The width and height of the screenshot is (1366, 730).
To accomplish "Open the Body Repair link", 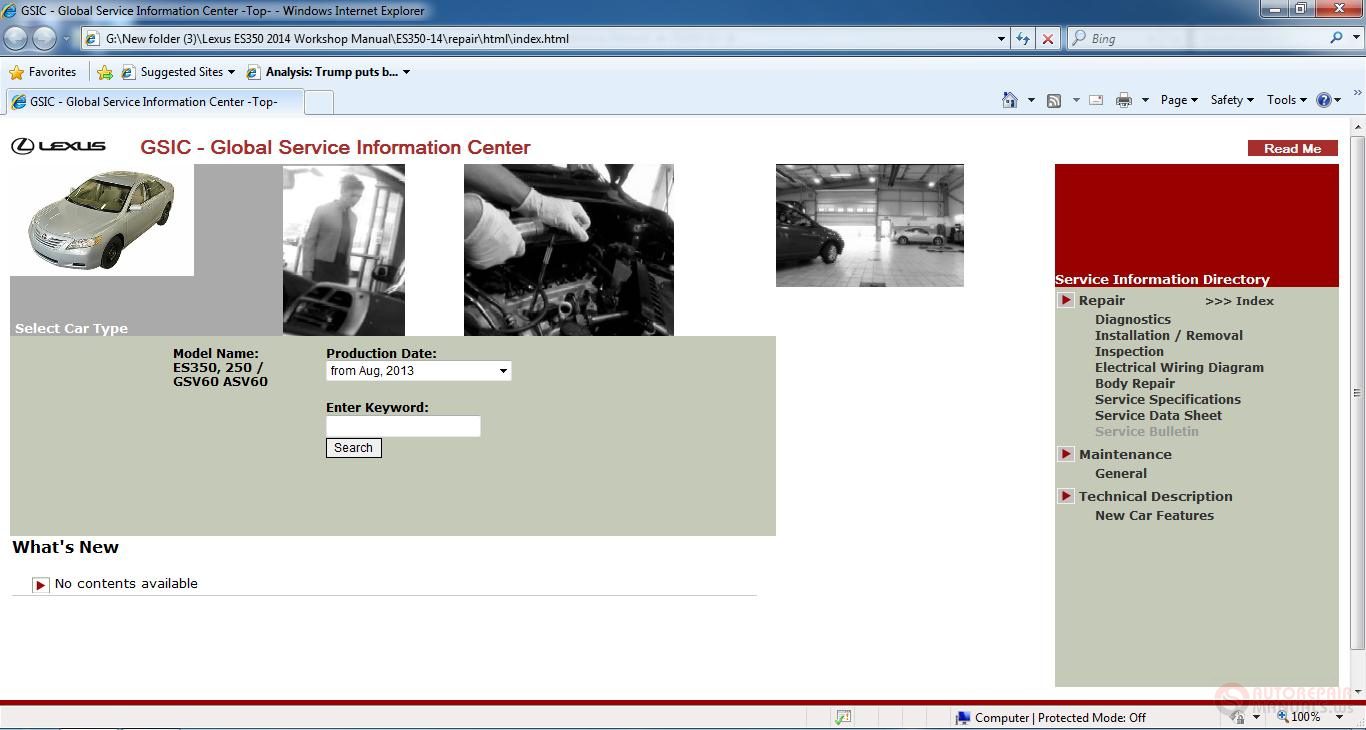I will [x=1134, y=384].
